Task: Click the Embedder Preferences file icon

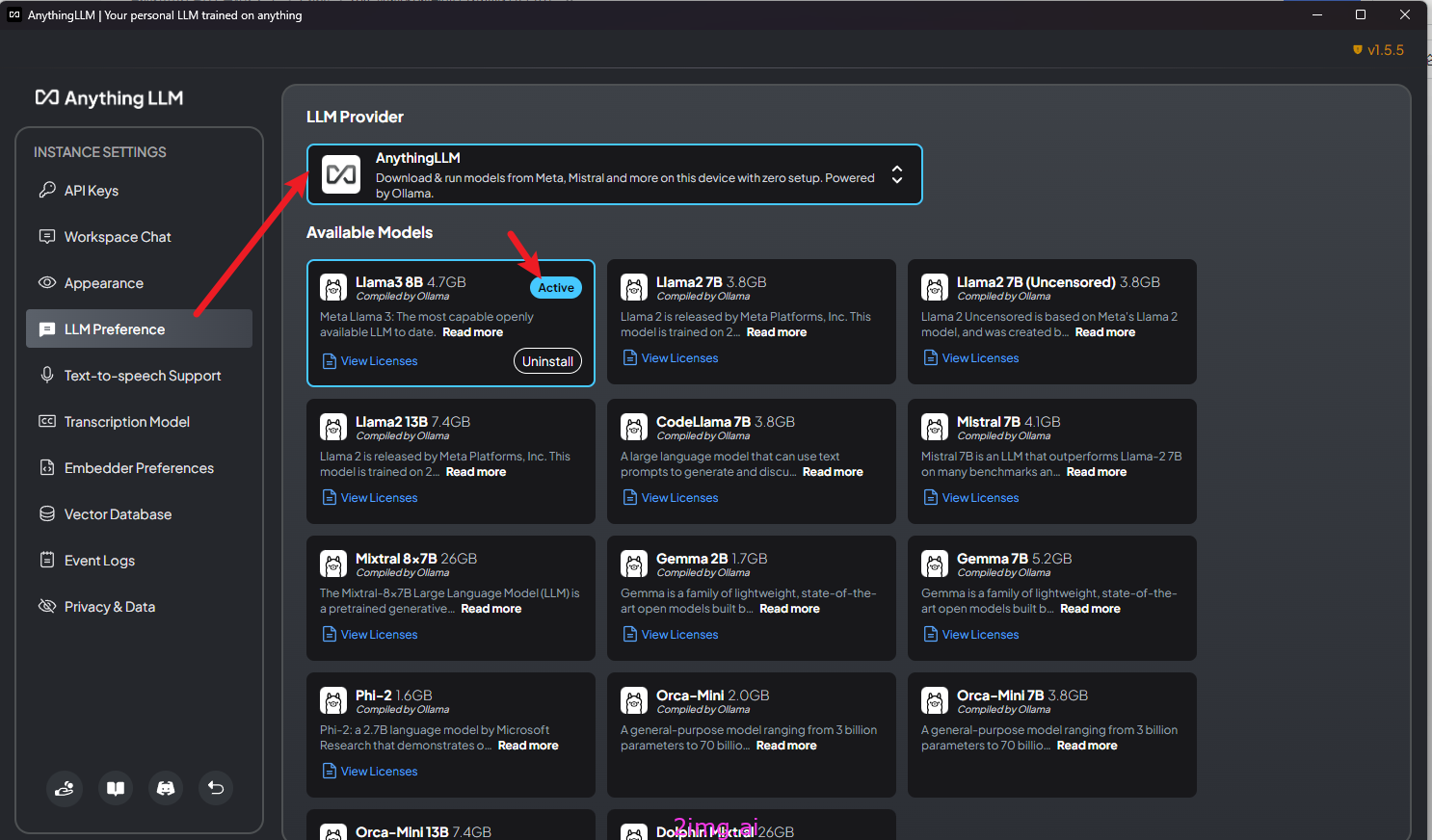Action: click(46, 467)
